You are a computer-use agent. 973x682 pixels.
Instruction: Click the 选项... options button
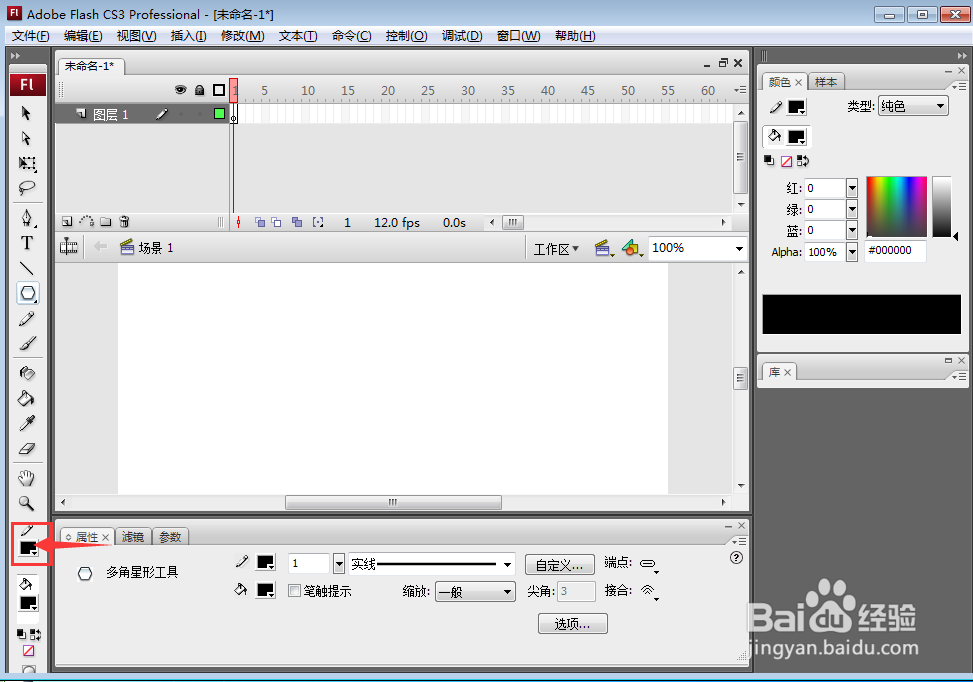coord(572,624)
